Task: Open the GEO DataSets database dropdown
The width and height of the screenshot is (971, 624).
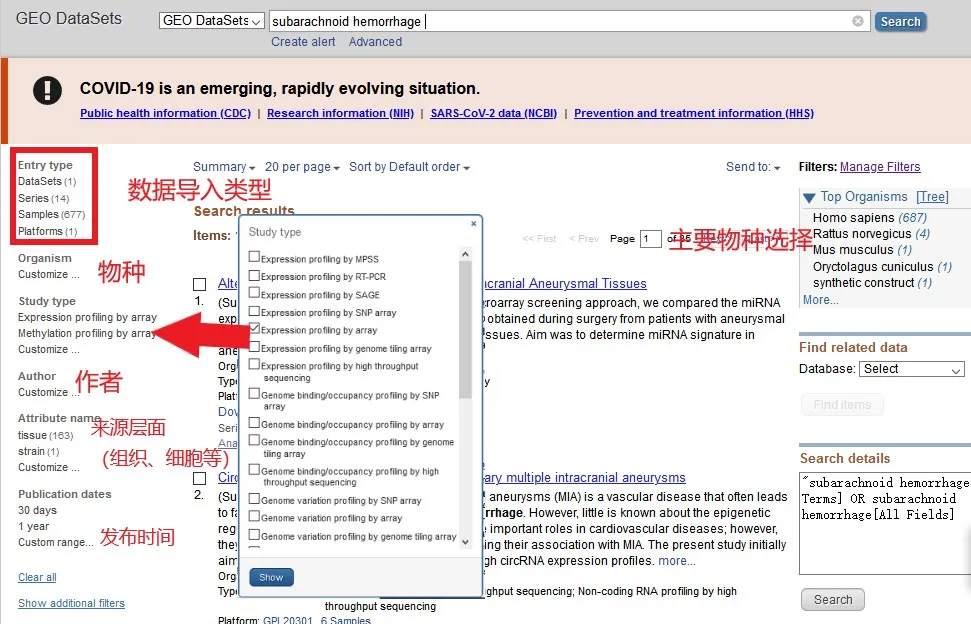Action: pos(212,21)
